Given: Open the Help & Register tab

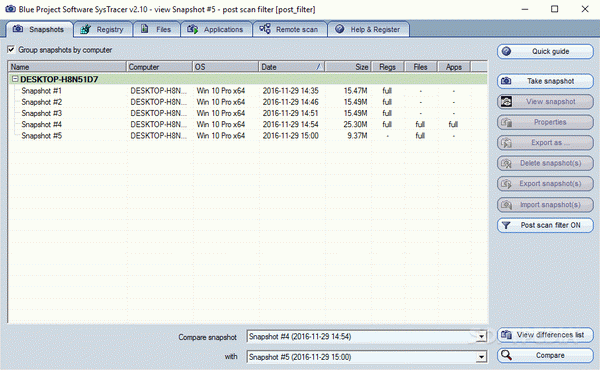Looking at the screenshot, I should [368, 29].
